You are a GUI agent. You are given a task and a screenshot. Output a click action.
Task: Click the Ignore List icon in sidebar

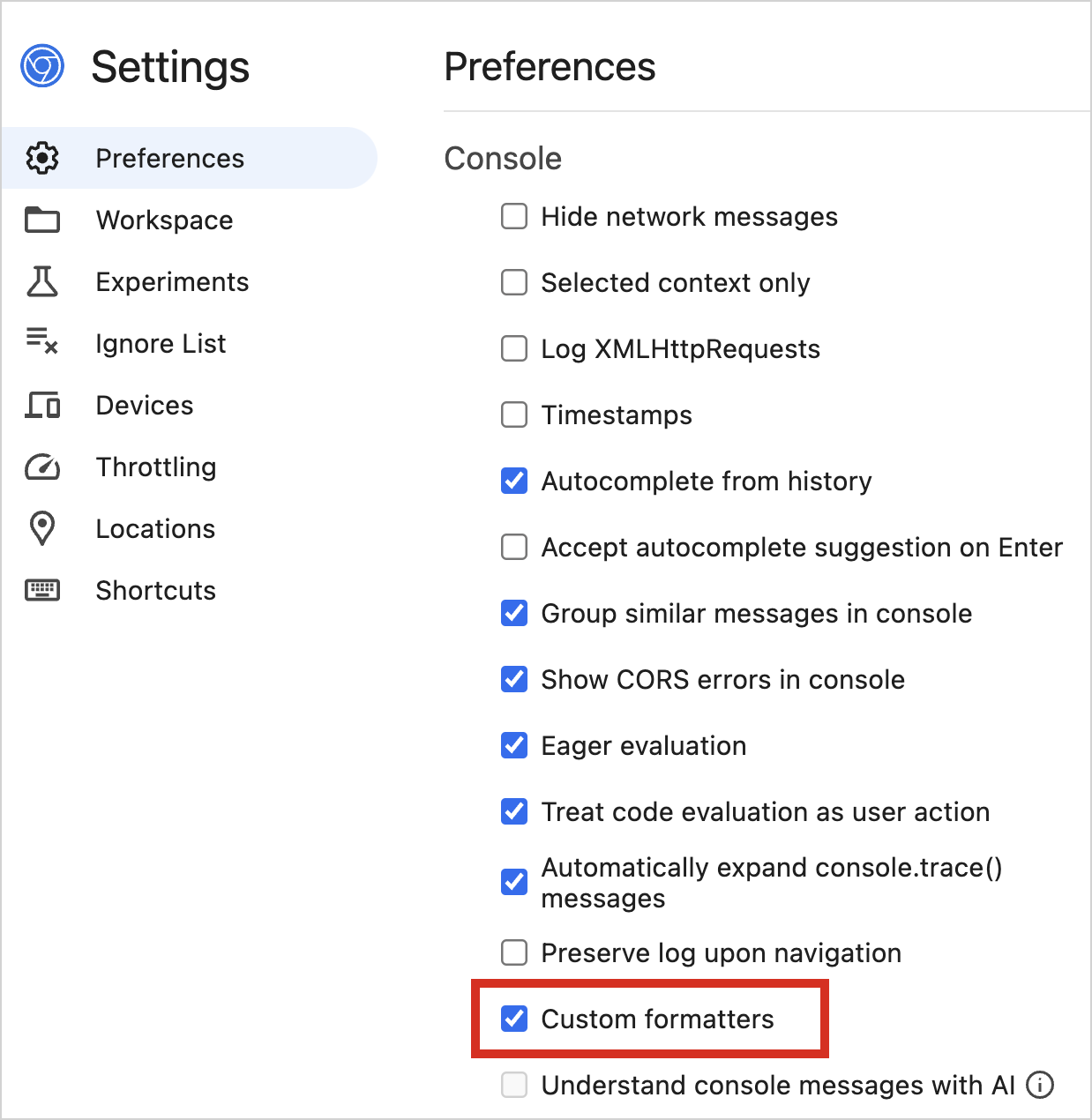pyautogui.click(x=41, y=343)
